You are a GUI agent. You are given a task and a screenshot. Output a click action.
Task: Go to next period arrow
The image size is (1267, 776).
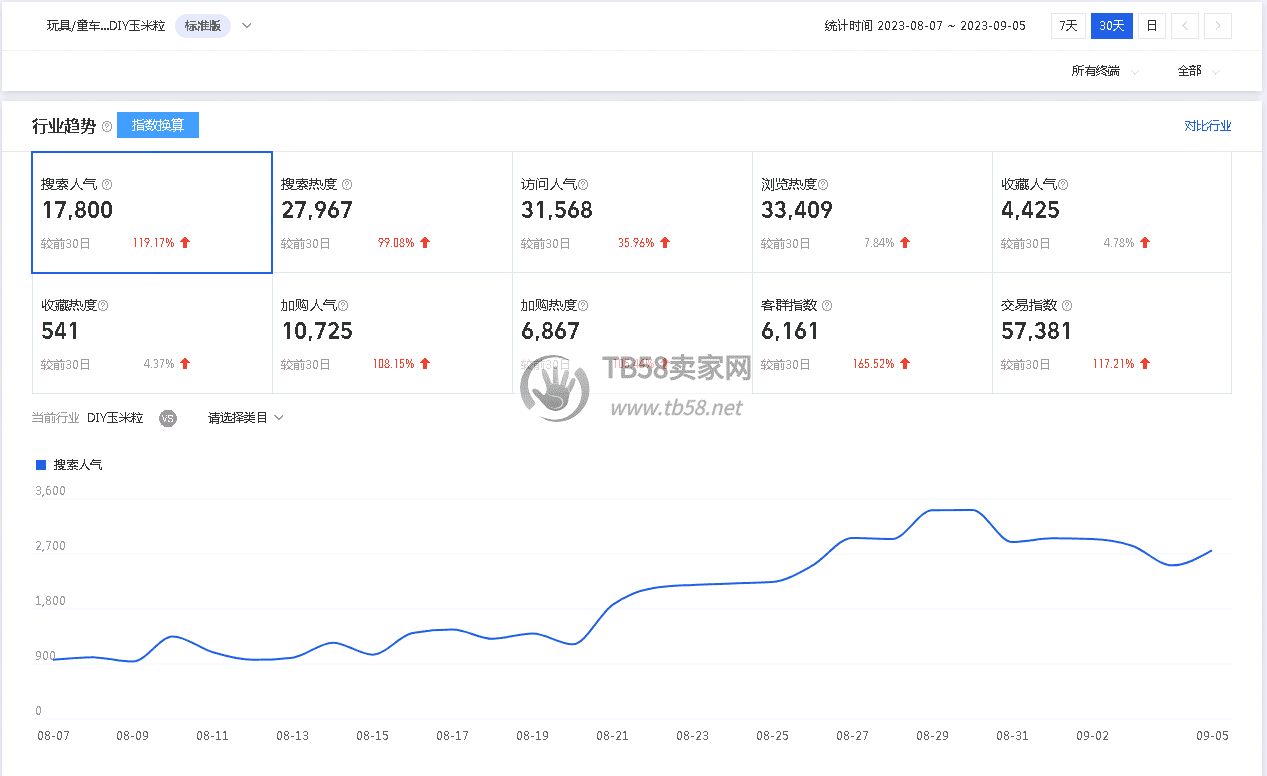1218,26
